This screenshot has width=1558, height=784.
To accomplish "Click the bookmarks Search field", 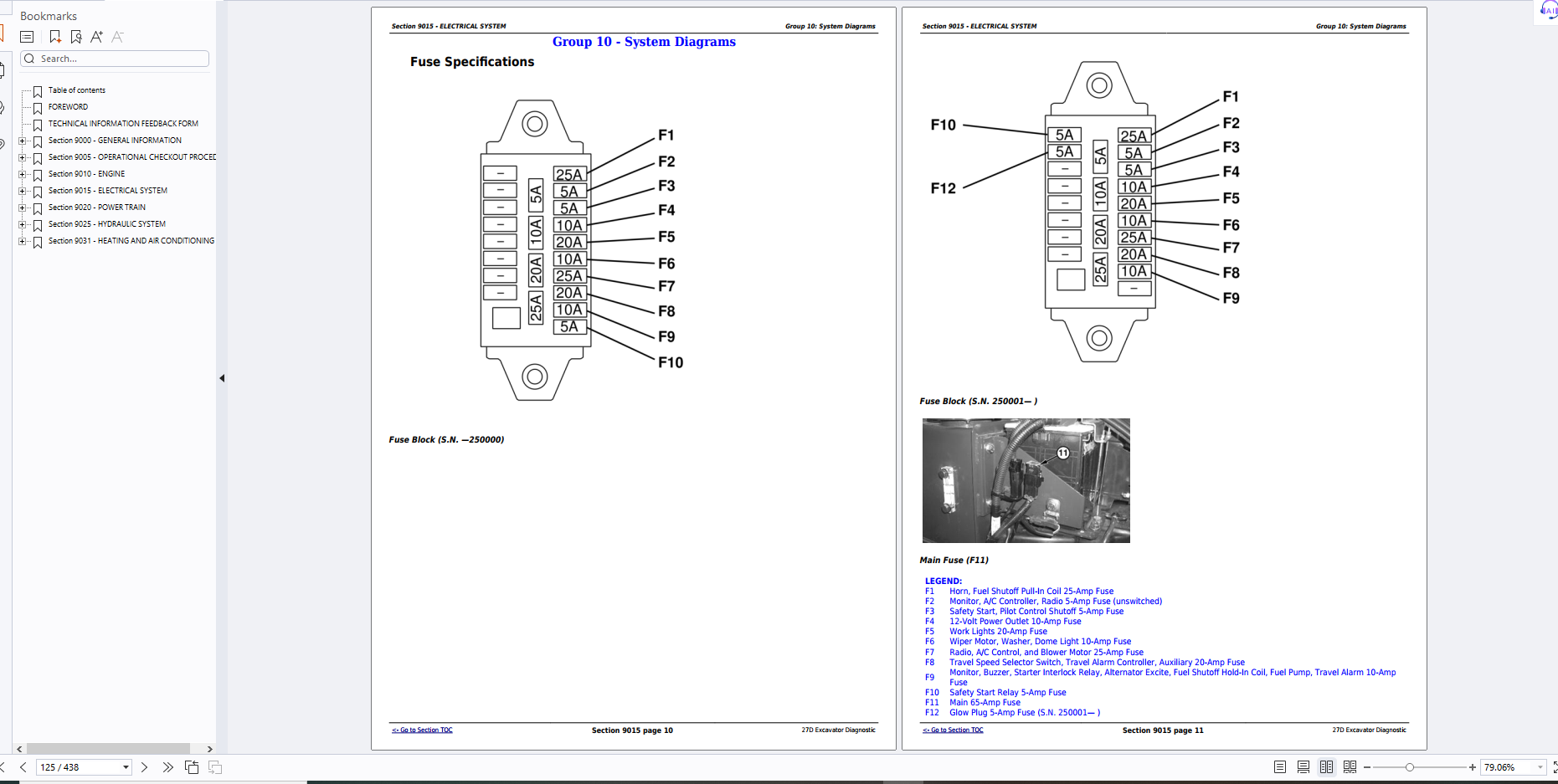I will tap(115, 59).
